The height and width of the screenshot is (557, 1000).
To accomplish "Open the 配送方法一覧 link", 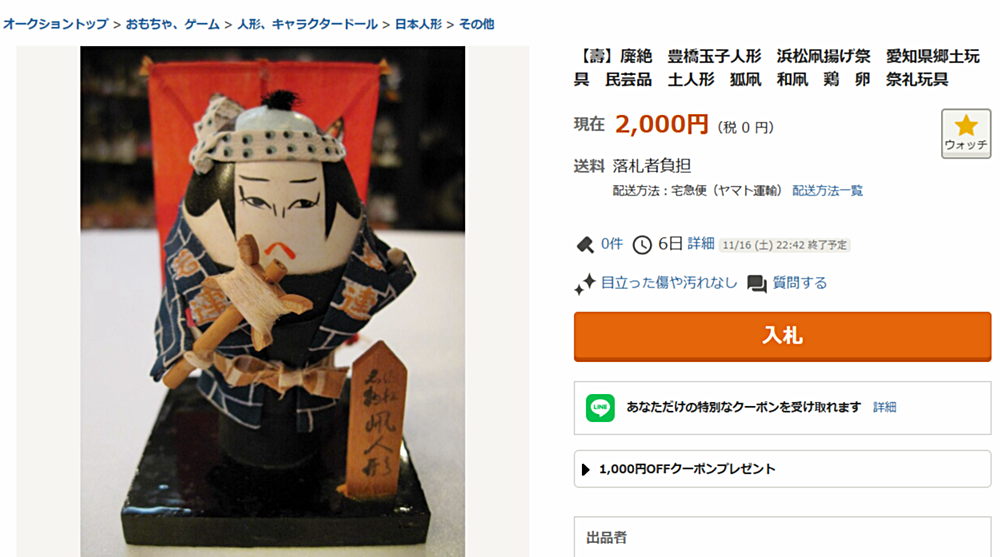I will pyautogui.click(x=827, y=191).
